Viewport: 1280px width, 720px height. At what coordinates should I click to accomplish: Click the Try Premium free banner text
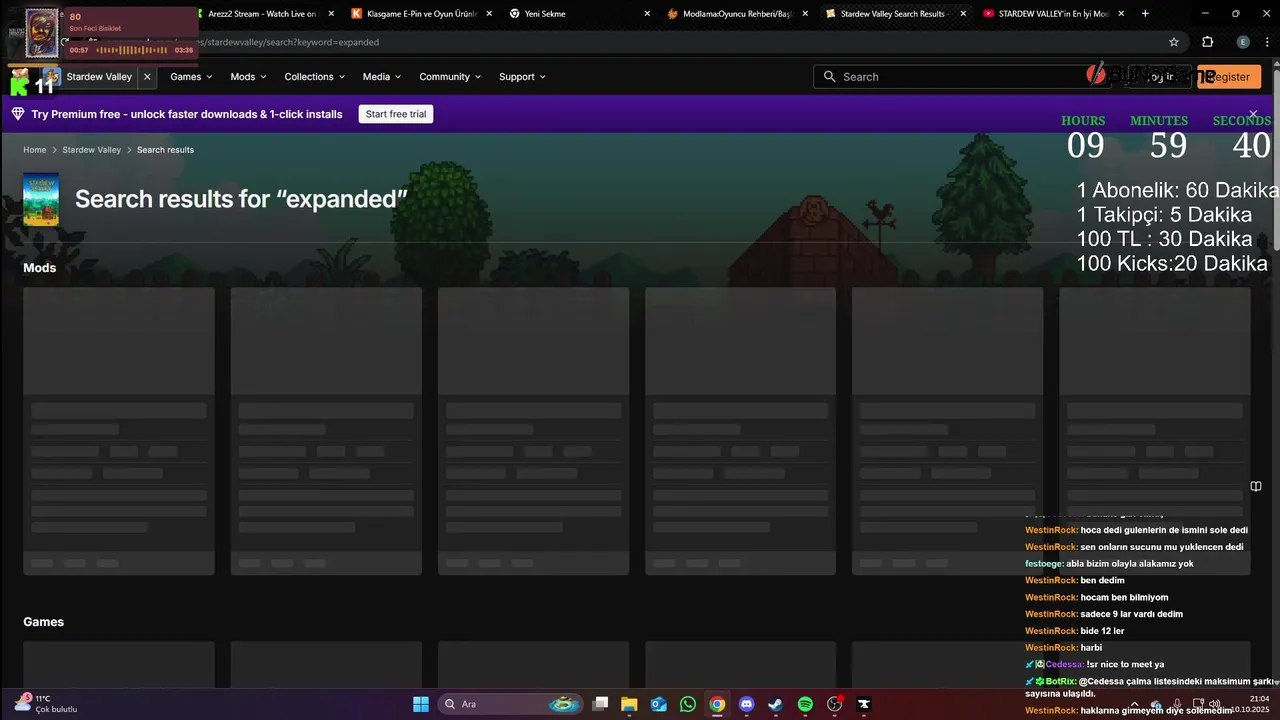(x=187, y=115)
